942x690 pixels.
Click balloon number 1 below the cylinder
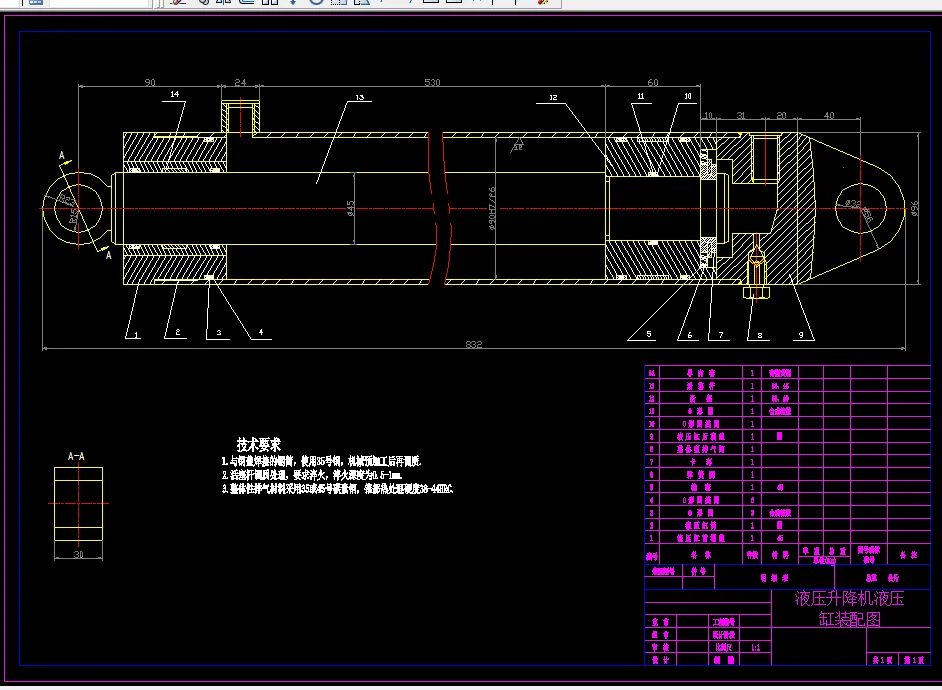pos(136,335)
